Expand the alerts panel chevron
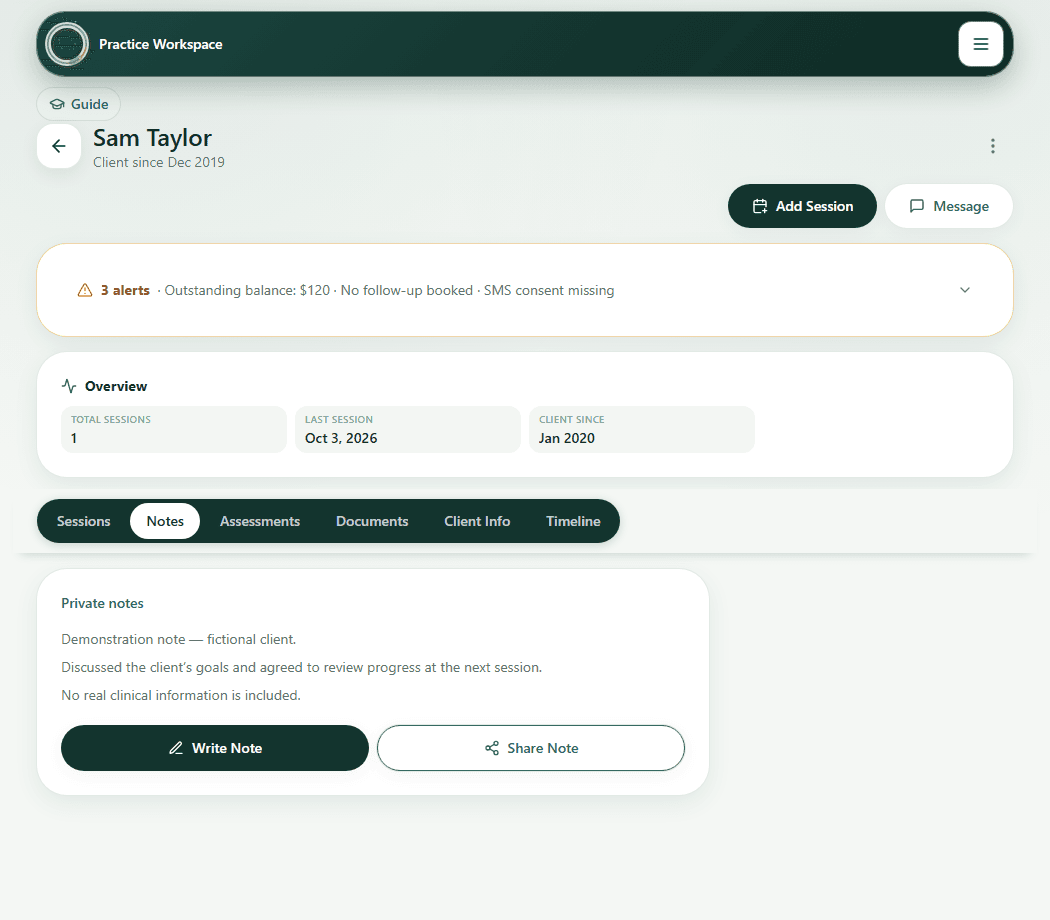The image size is (1050, 920). point(965,290)
